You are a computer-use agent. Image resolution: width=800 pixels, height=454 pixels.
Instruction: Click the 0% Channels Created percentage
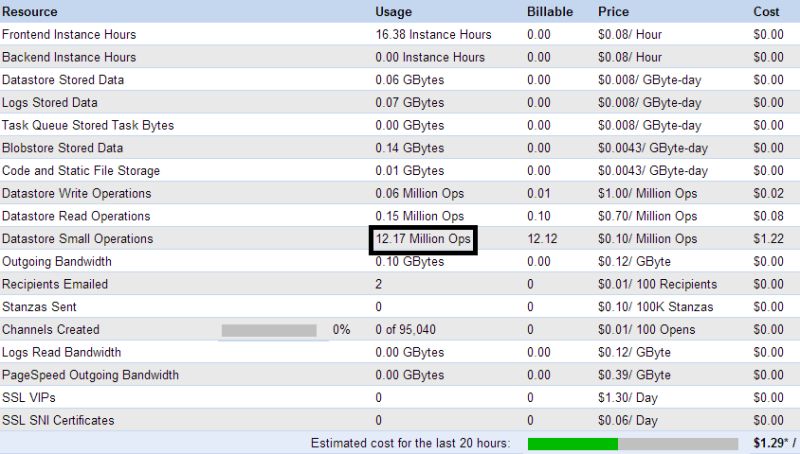click(341, 330)
